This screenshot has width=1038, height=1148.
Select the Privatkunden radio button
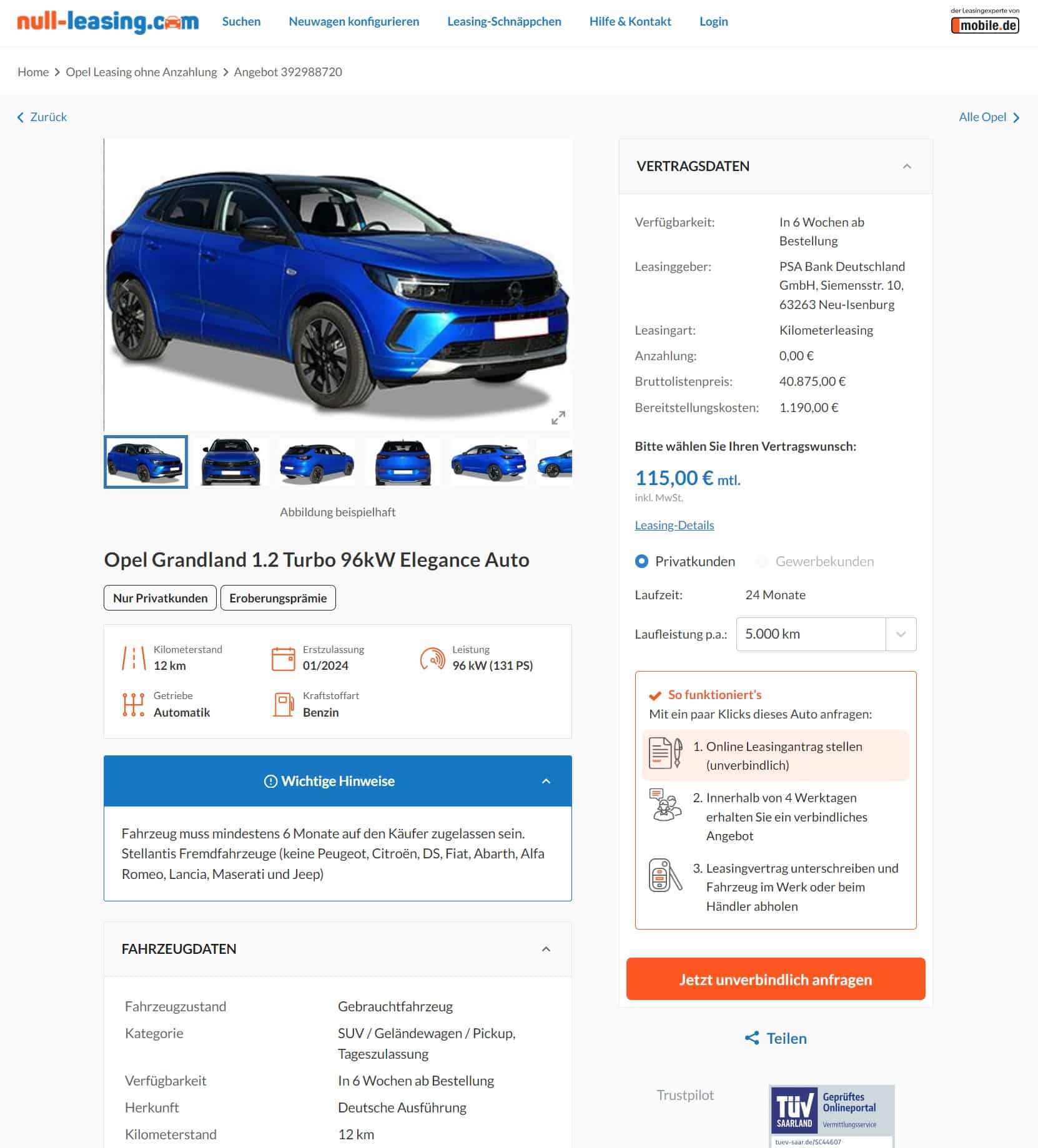[x=641, y=561]
